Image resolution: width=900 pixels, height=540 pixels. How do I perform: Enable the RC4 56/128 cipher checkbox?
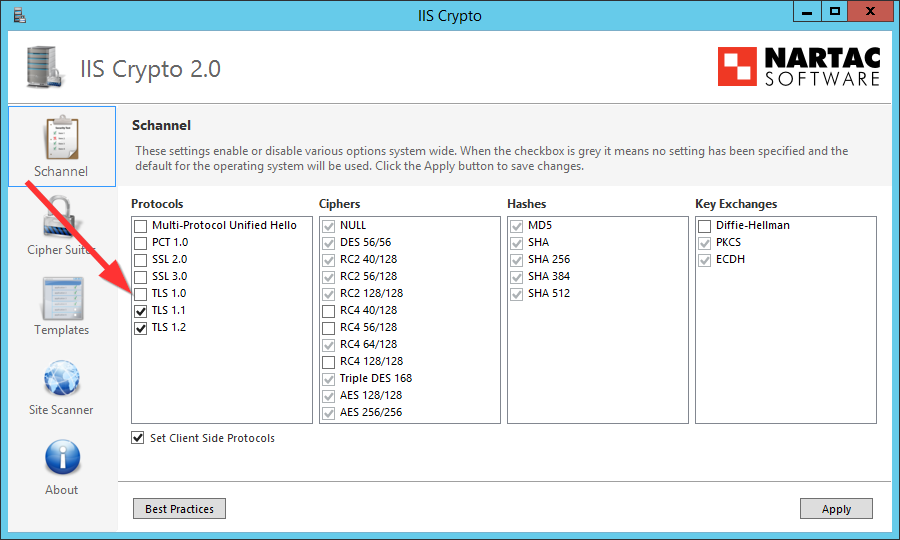328,328
